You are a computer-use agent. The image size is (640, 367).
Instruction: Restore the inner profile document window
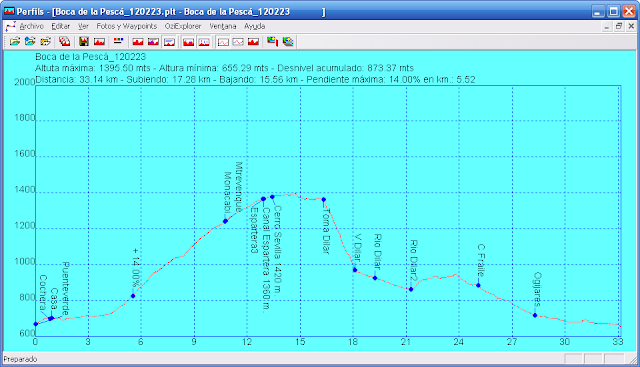pos(619,27)
